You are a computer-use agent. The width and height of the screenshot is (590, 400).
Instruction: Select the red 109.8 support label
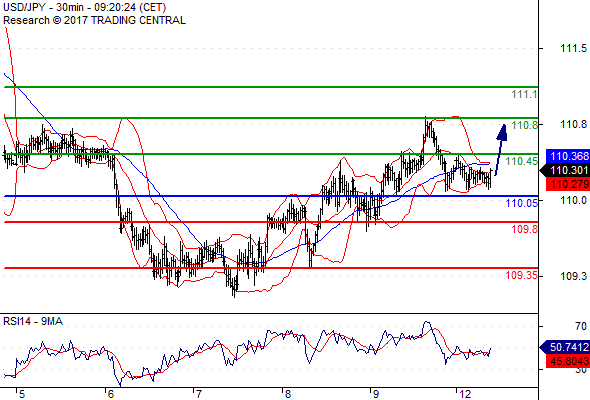click(524, 229)
